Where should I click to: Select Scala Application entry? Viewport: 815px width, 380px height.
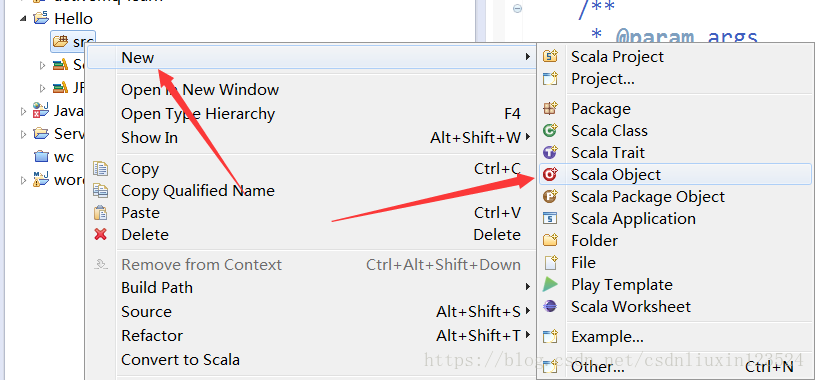pos(633,218)
